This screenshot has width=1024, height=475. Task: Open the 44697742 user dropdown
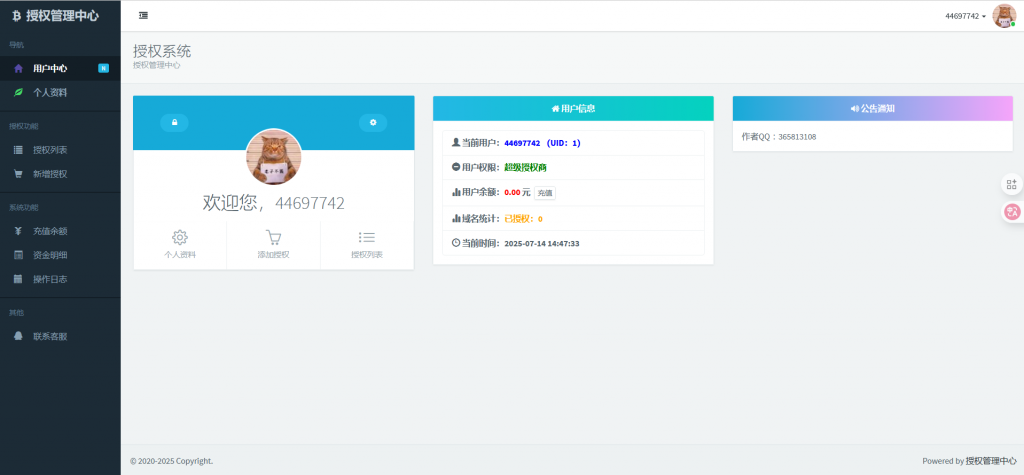point(965,16)
